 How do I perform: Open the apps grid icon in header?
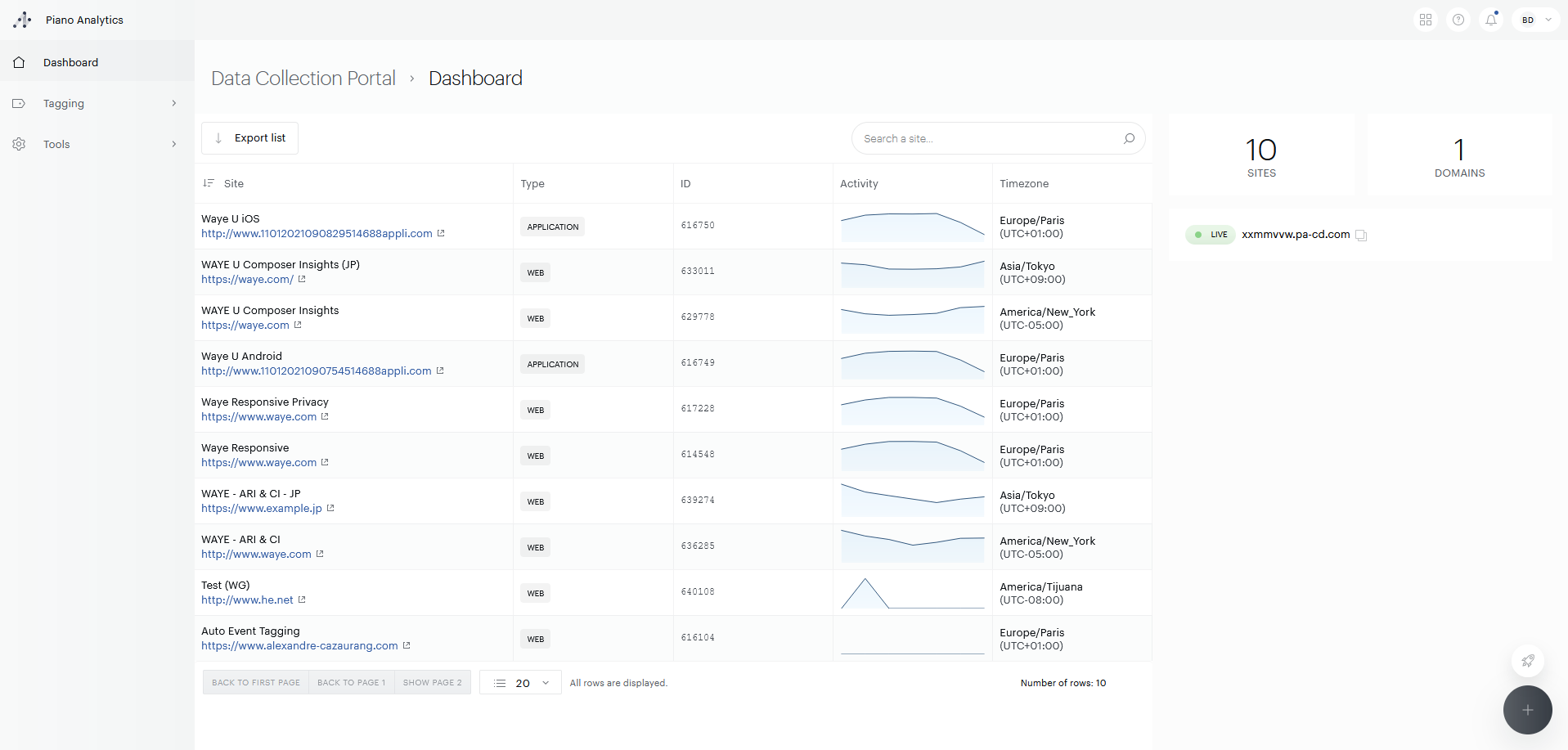coord(1426,20)
